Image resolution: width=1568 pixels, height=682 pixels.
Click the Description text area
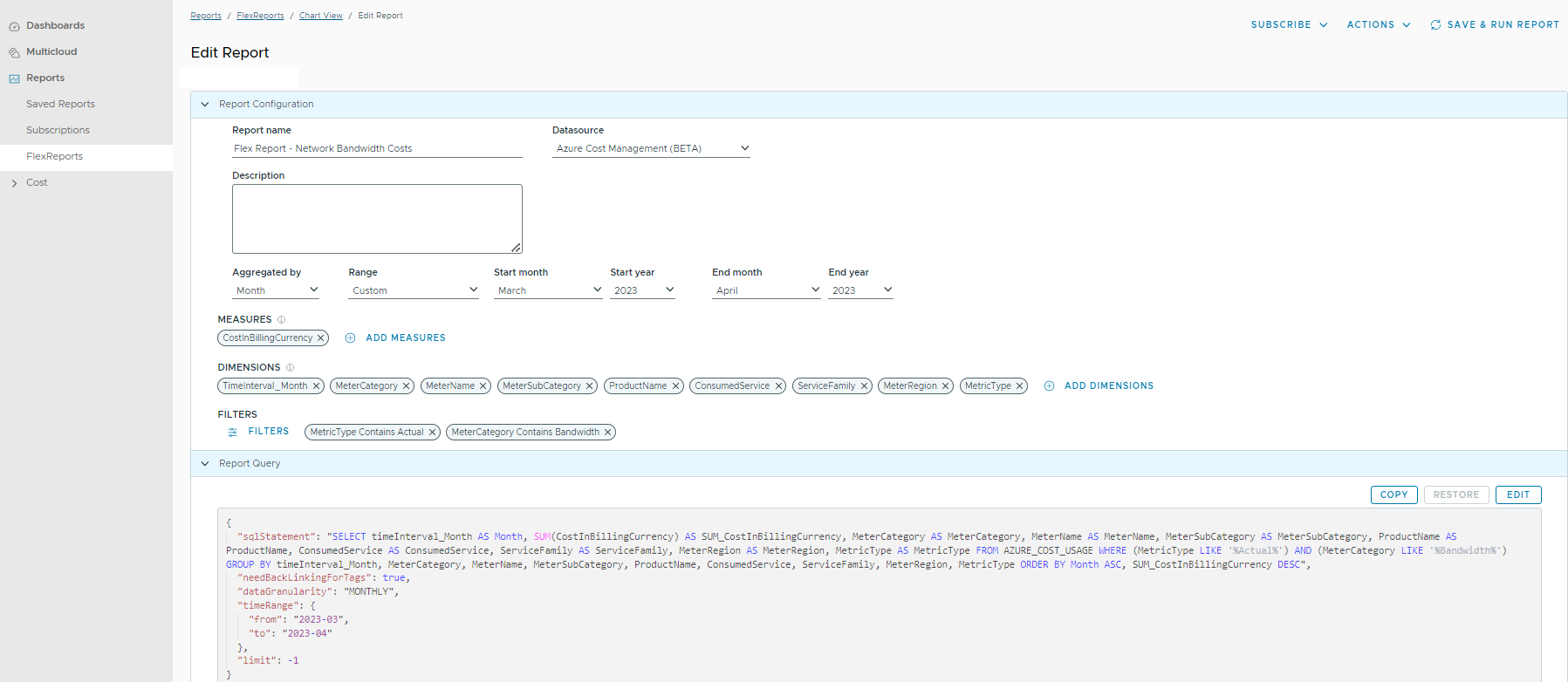click(x=377, y=219)
